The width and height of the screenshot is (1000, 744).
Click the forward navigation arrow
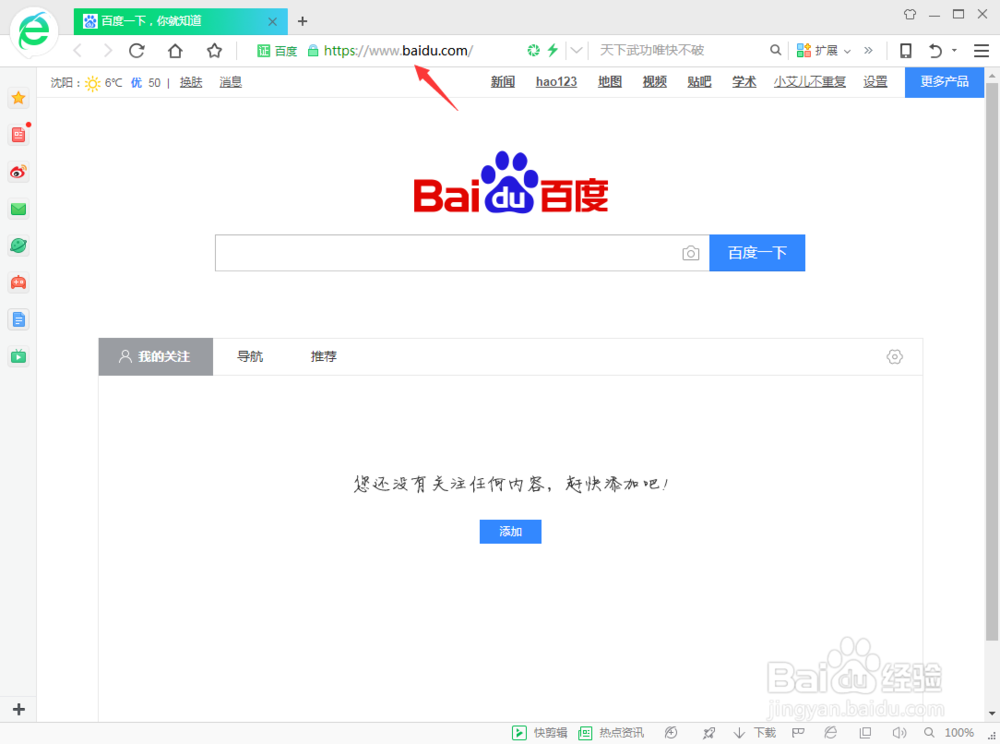click(x=107, y=50)
